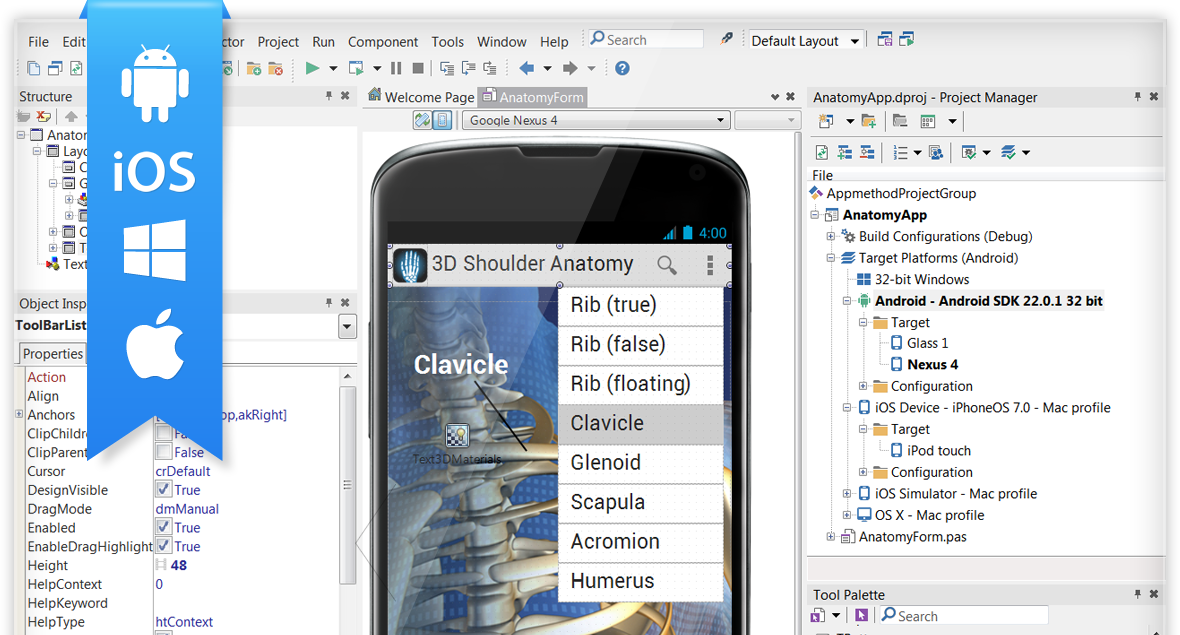Open the File menu
The width and height of the screenshot is (1180, 635).
coord(38,41)
